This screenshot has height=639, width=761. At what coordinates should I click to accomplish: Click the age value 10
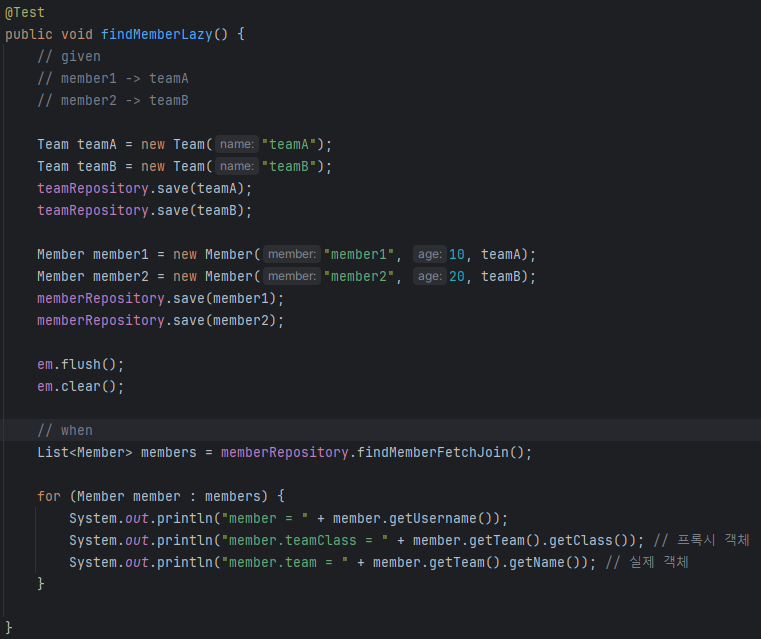(457, 254)
